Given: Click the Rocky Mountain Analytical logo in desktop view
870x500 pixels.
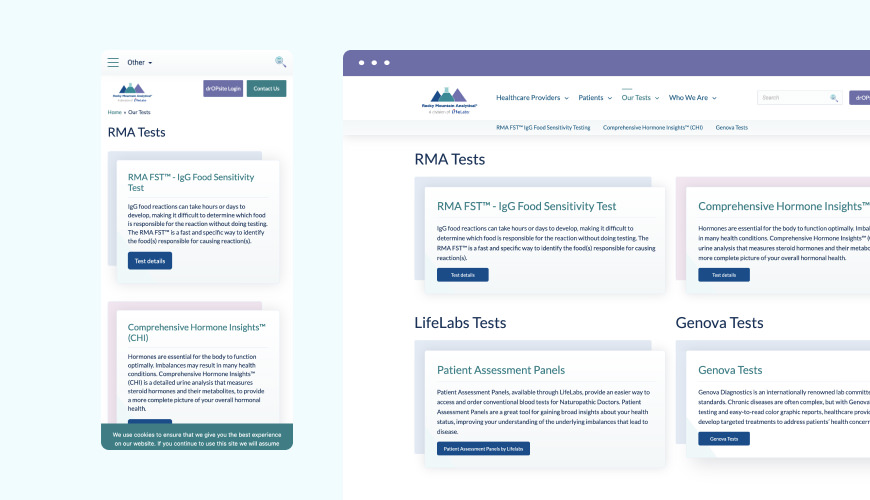Looking at the screenshot, I should pyautogui.click(x=449, y=100).
